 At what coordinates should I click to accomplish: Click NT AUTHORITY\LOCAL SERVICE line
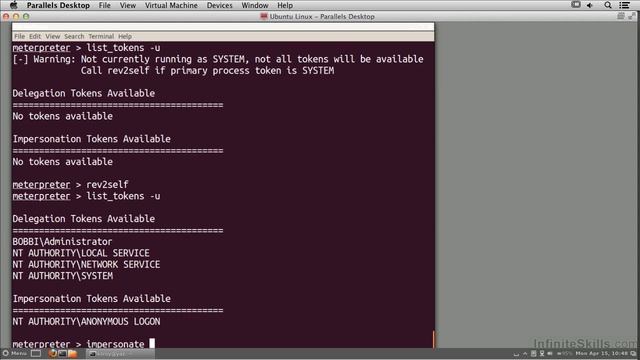pos(81,253)
